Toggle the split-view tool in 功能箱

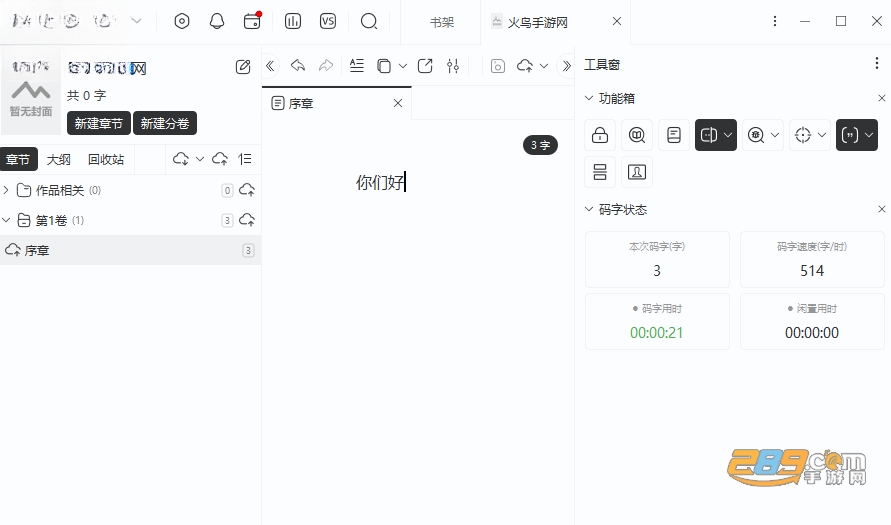[x=709, y=135]
